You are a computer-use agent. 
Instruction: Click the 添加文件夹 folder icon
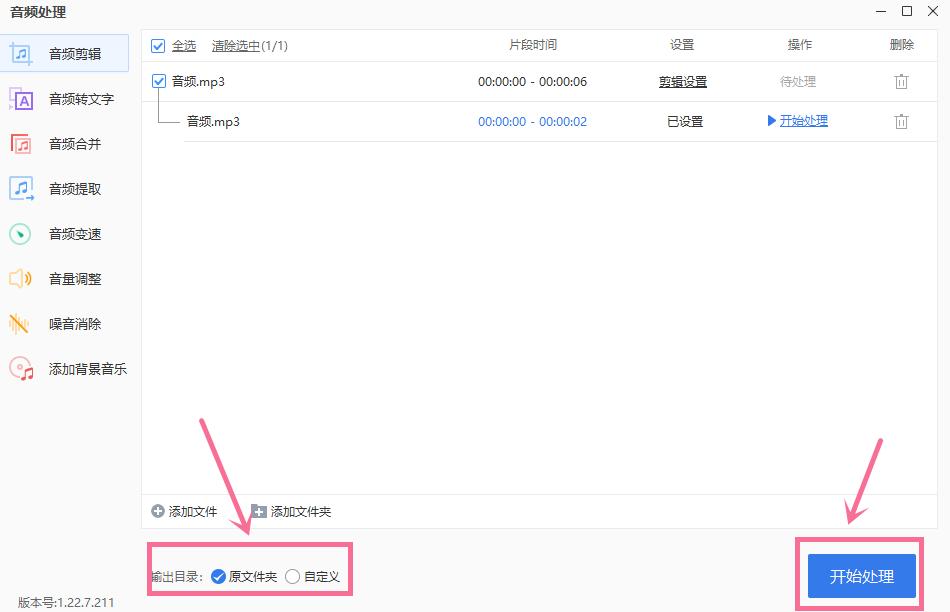point(259,511)
